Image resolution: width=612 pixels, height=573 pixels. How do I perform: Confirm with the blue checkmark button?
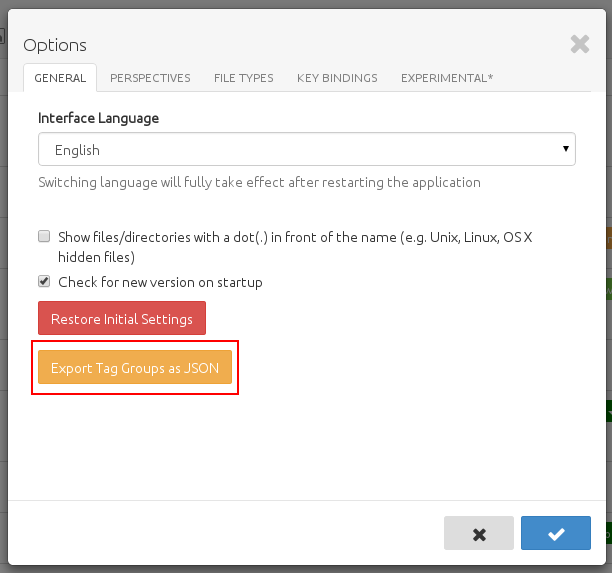(556, 533)
